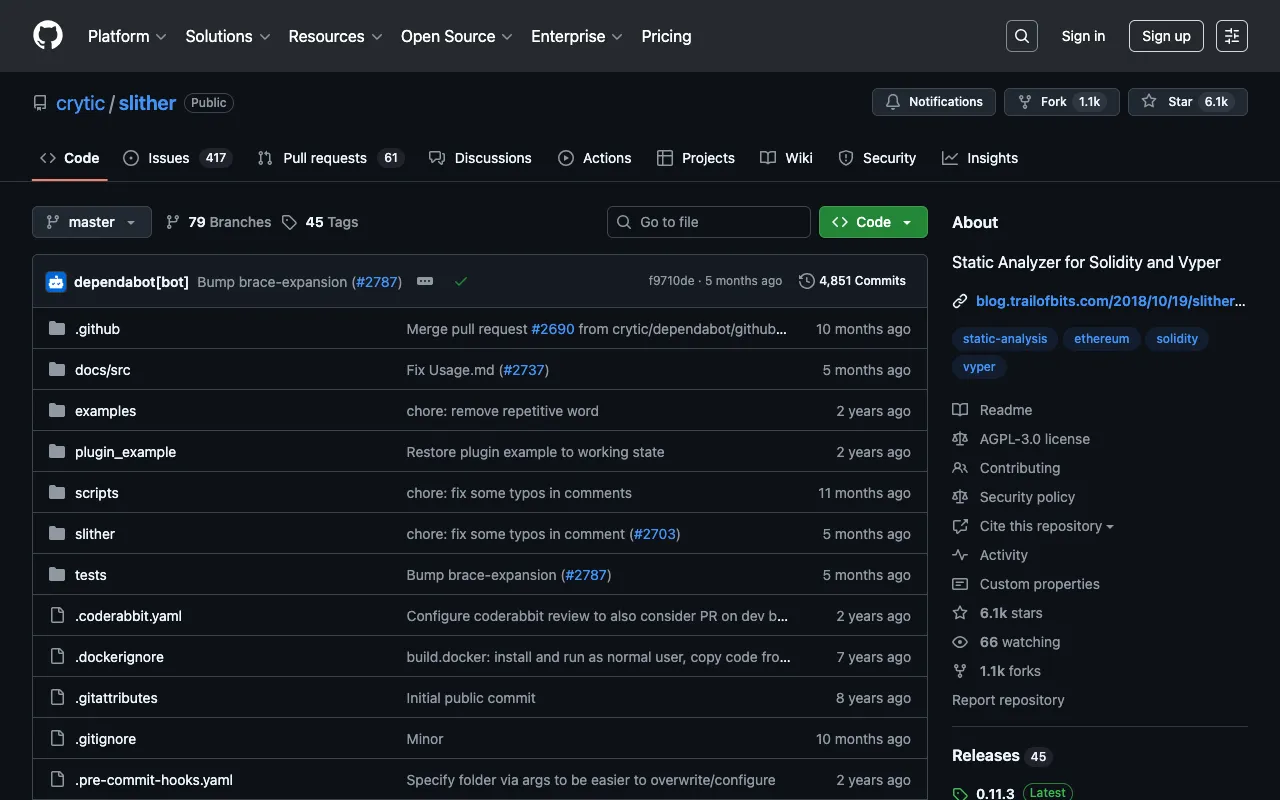Click the AGPL-3.0 license scale icon

pos(960,438)
